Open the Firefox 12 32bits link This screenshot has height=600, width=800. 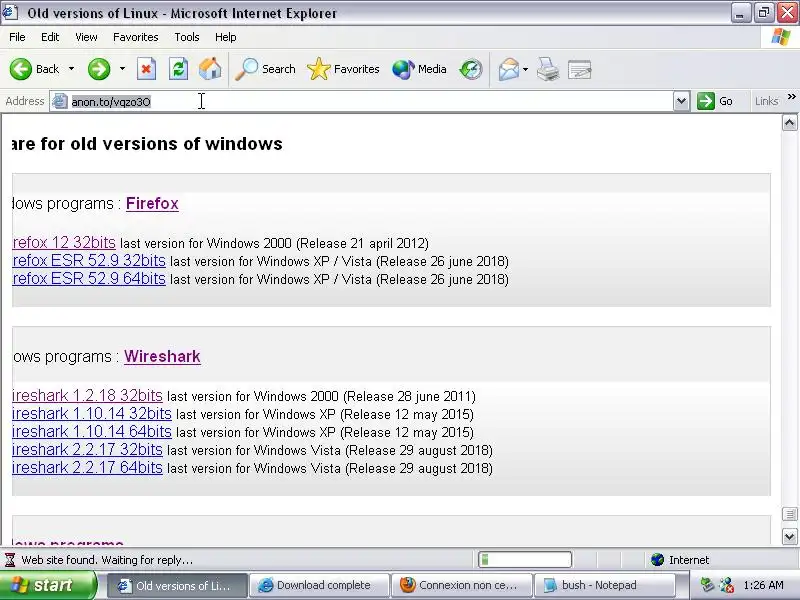pos(64,242)
